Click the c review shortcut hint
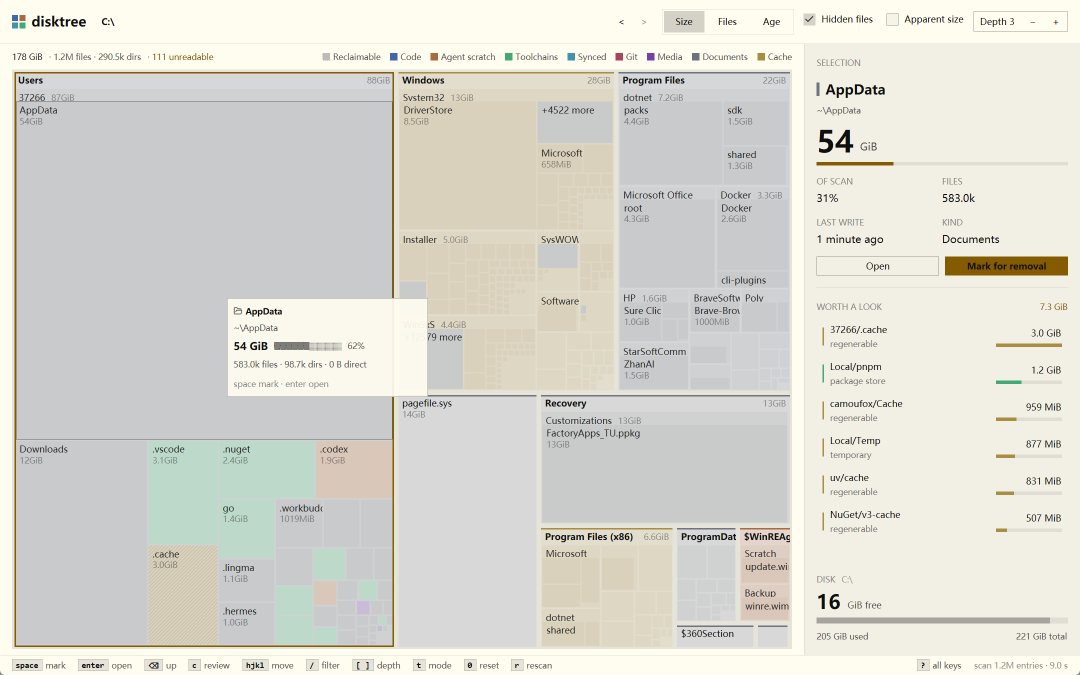Viewport: 1080px width, 675px height. tap(209, 665)
